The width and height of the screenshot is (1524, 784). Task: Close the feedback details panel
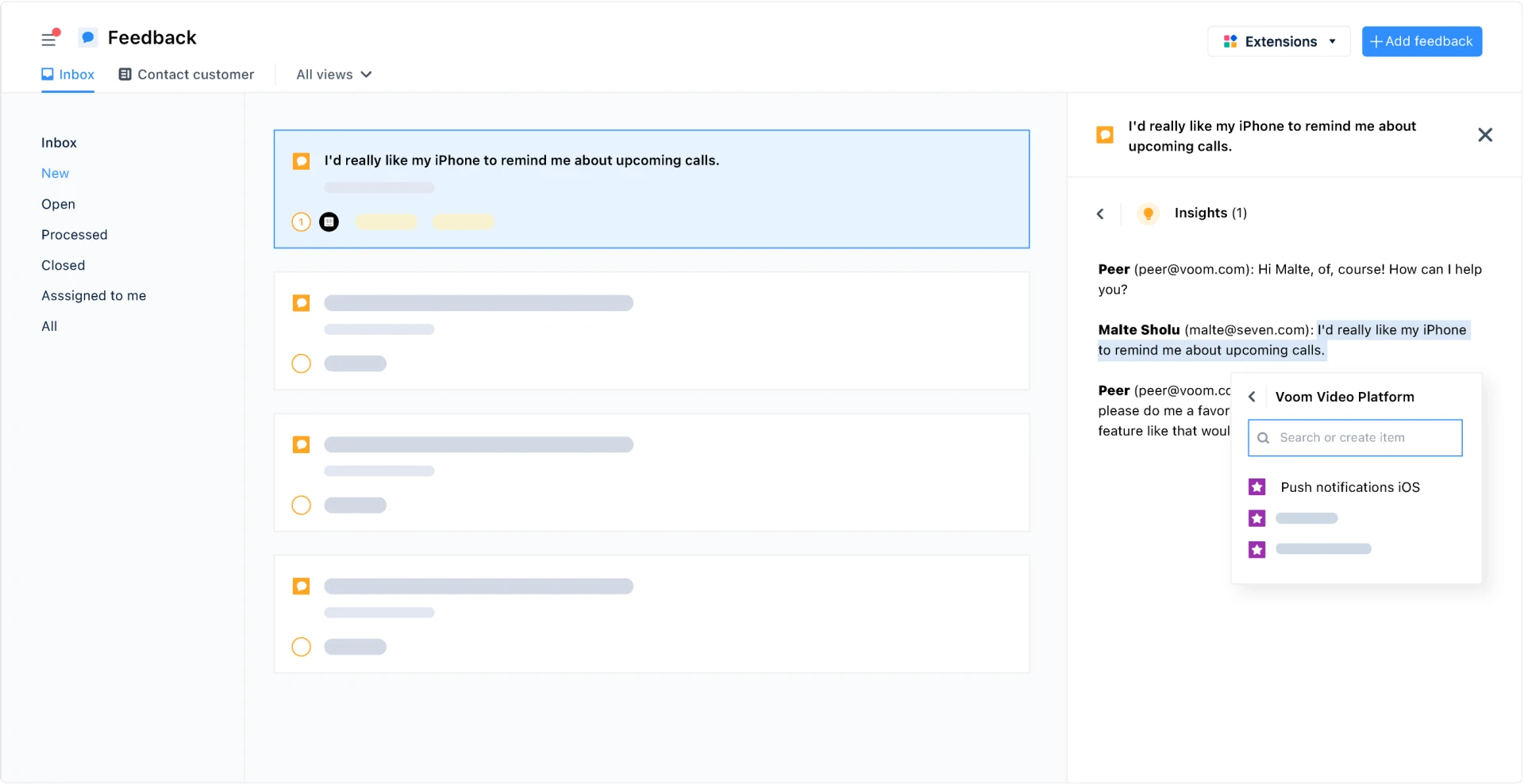tap(1485, 135)
